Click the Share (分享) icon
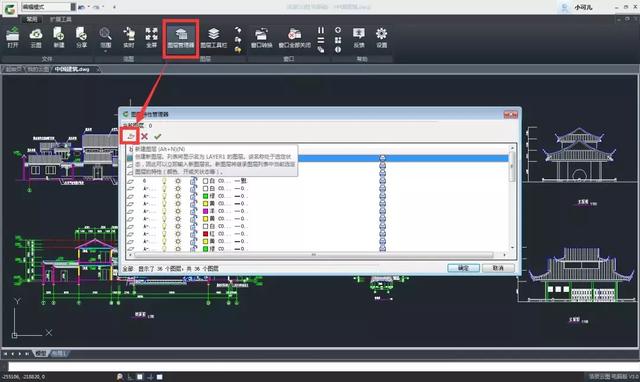The image size is (640, 382). point(82,38)
